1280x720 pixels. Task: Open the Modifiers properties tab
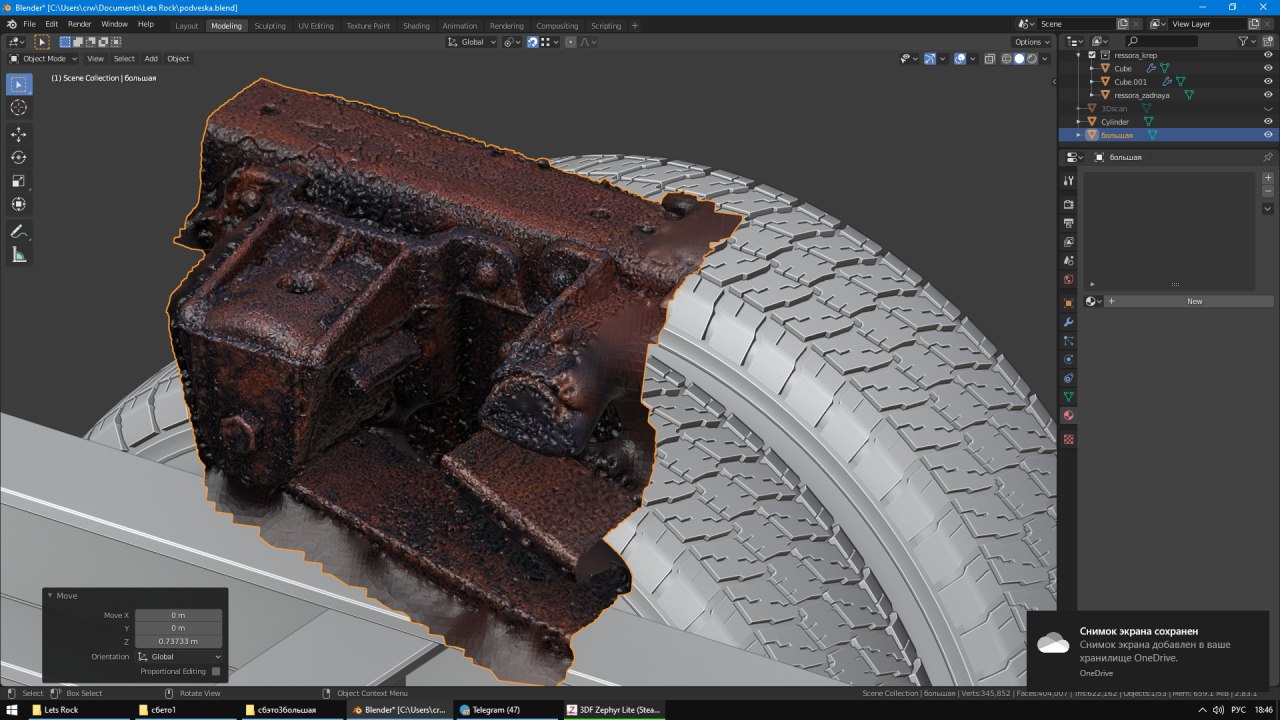tap(1068, 322)
